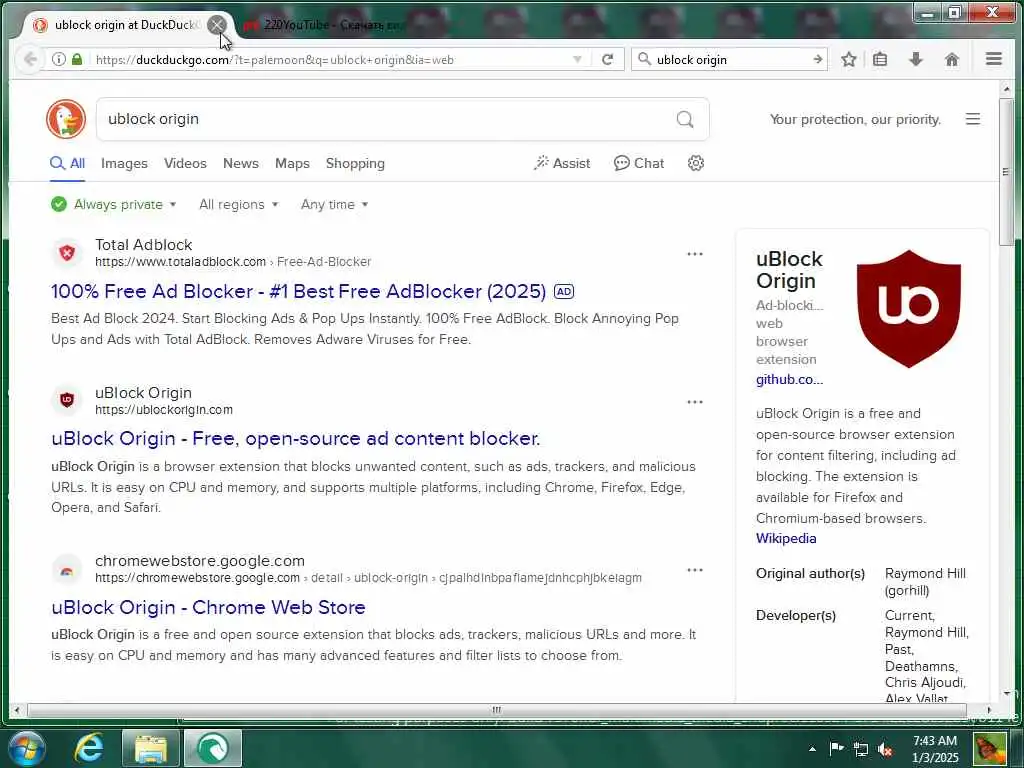Viewport: 1024px width, 768px height.
Task: Switch to the Maps tab
Action: 292,163
